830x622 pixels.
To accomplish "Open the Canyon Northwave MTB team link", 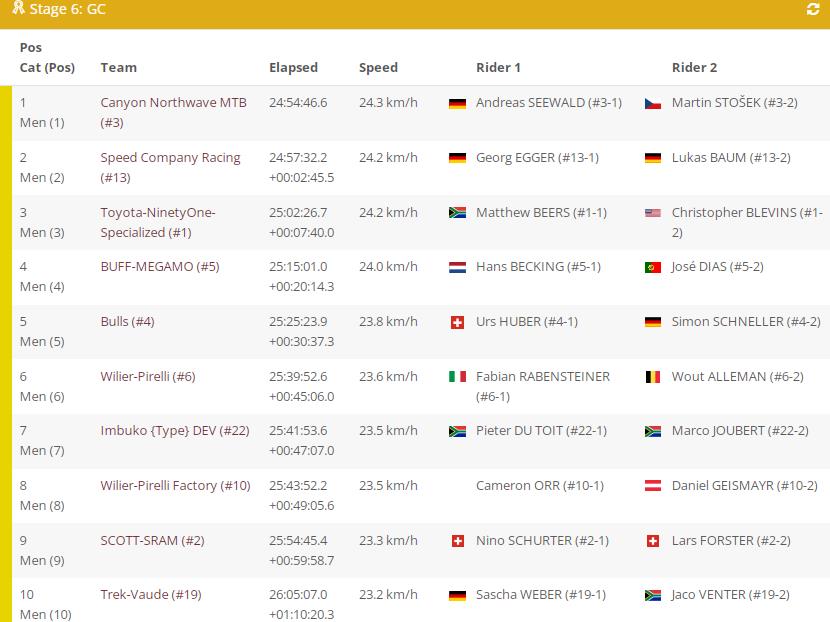I will [x=173, y=103].
